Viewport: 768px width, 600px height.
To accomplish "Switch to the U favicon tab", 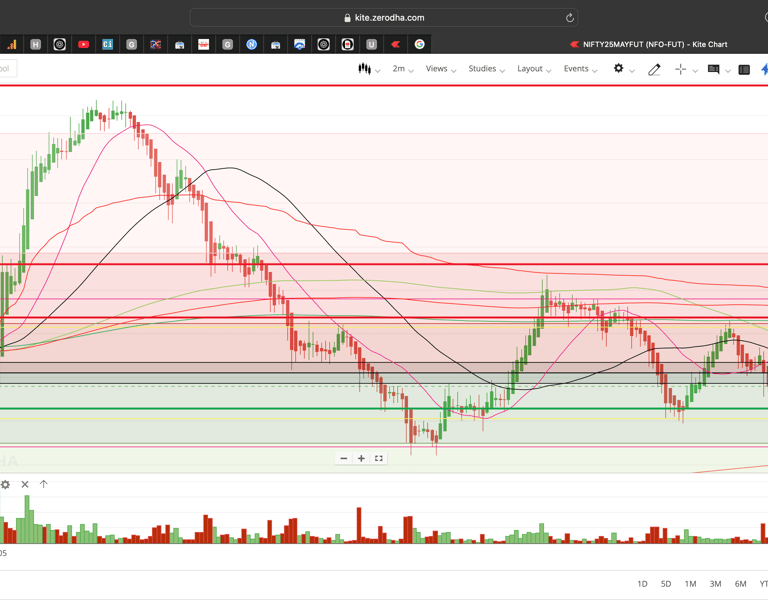I will pos(371,45).
